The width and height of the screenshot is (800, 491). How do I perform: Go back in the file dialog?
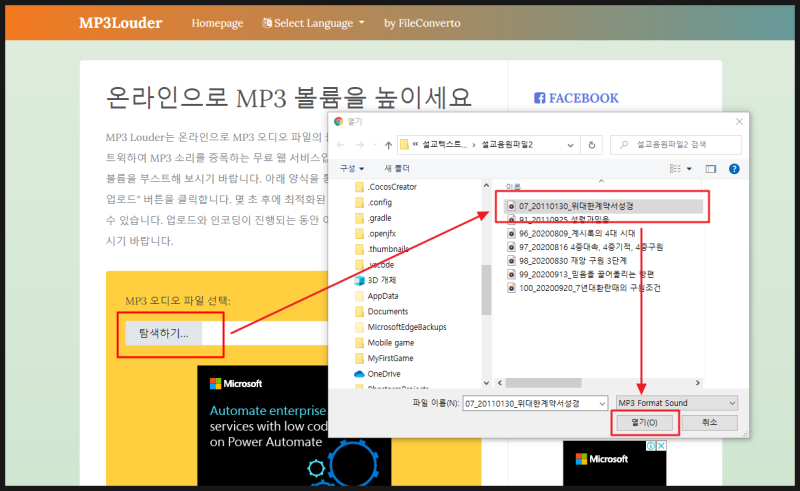click(341, 145)
